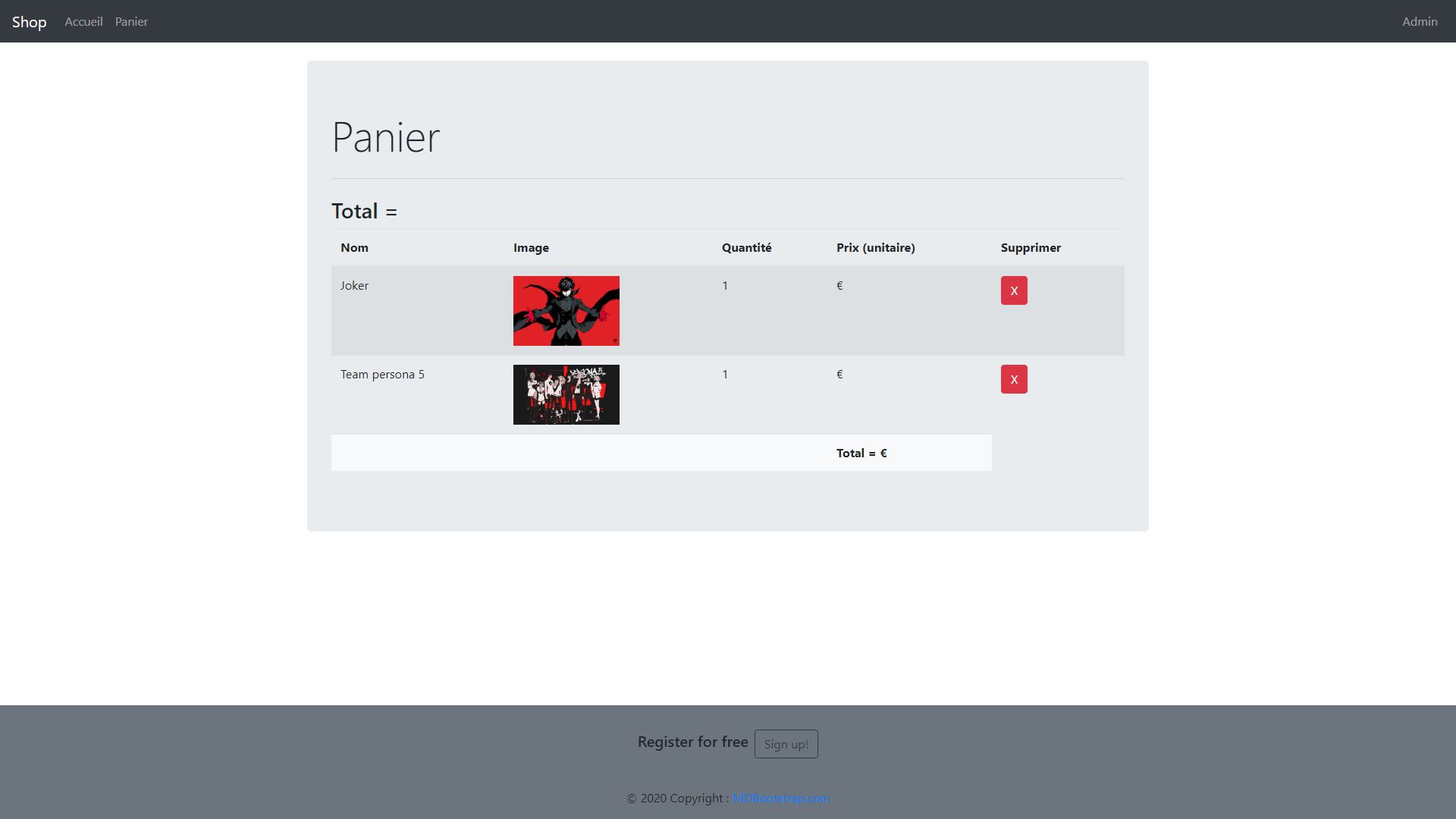
Task: Click the Team persona 5 image
Action: [x=566, y=394]
